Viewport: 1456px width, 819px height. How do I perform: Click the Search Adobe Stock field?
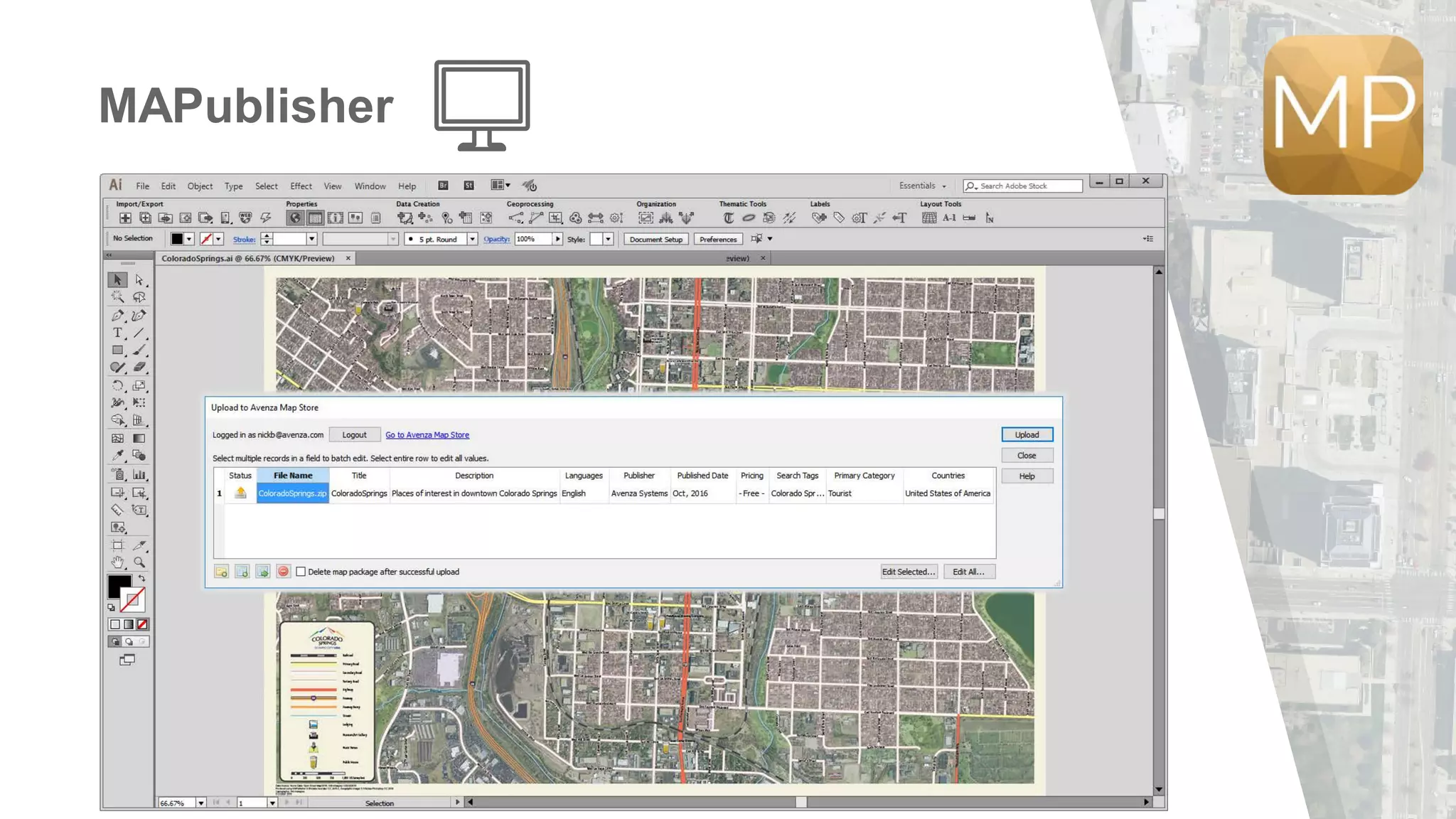click(x=1022, y=186)
